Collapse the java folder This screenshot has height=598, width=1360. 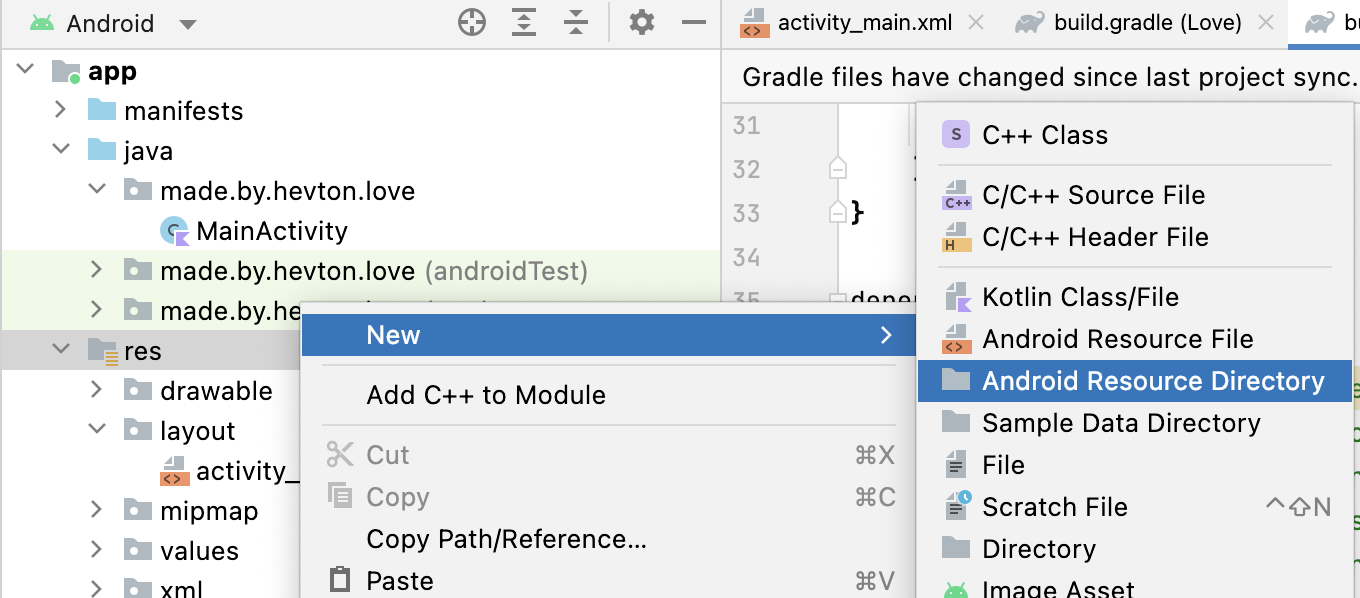click(60, 149)
